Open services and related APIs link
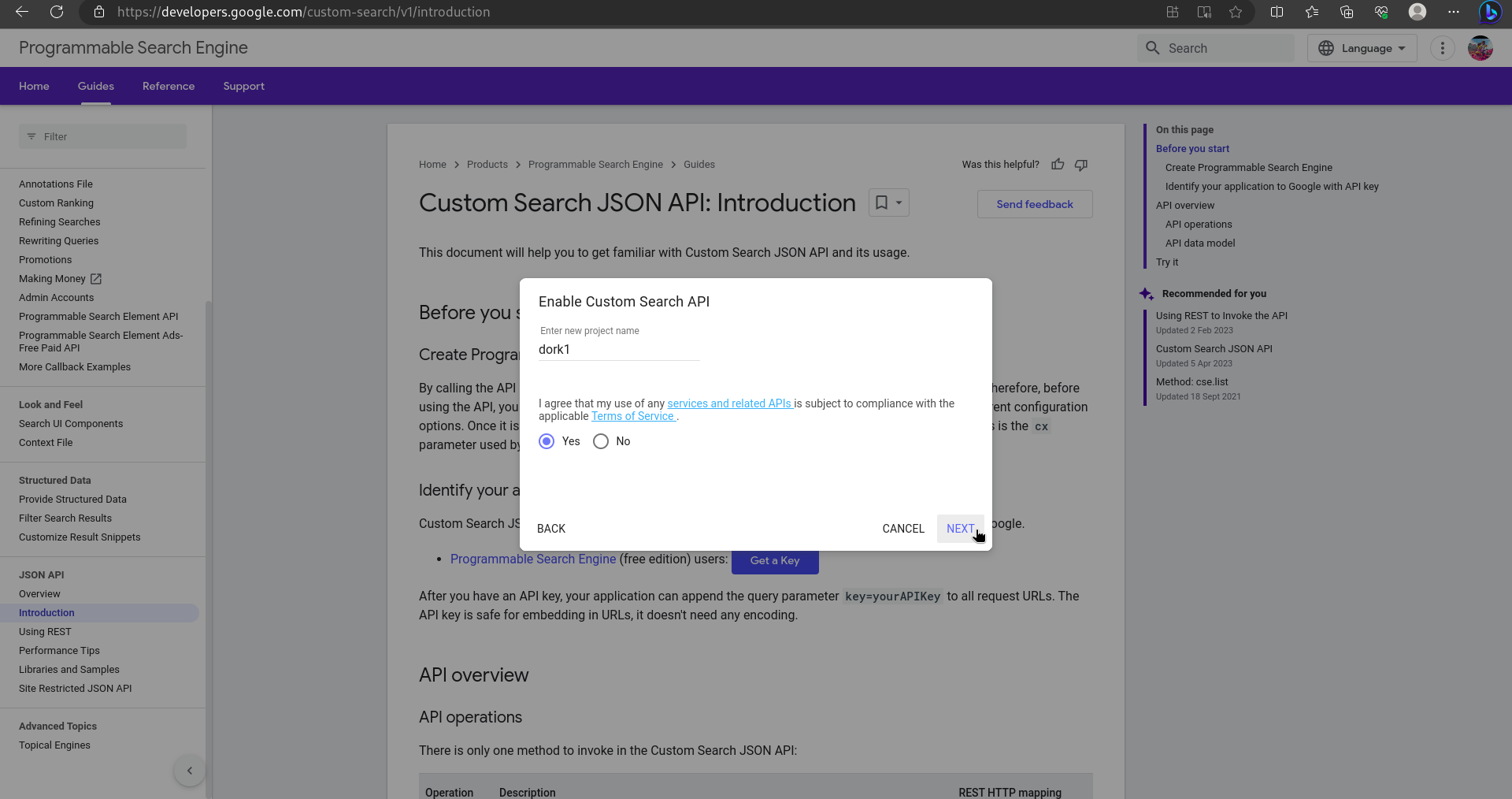 (729, 403)
